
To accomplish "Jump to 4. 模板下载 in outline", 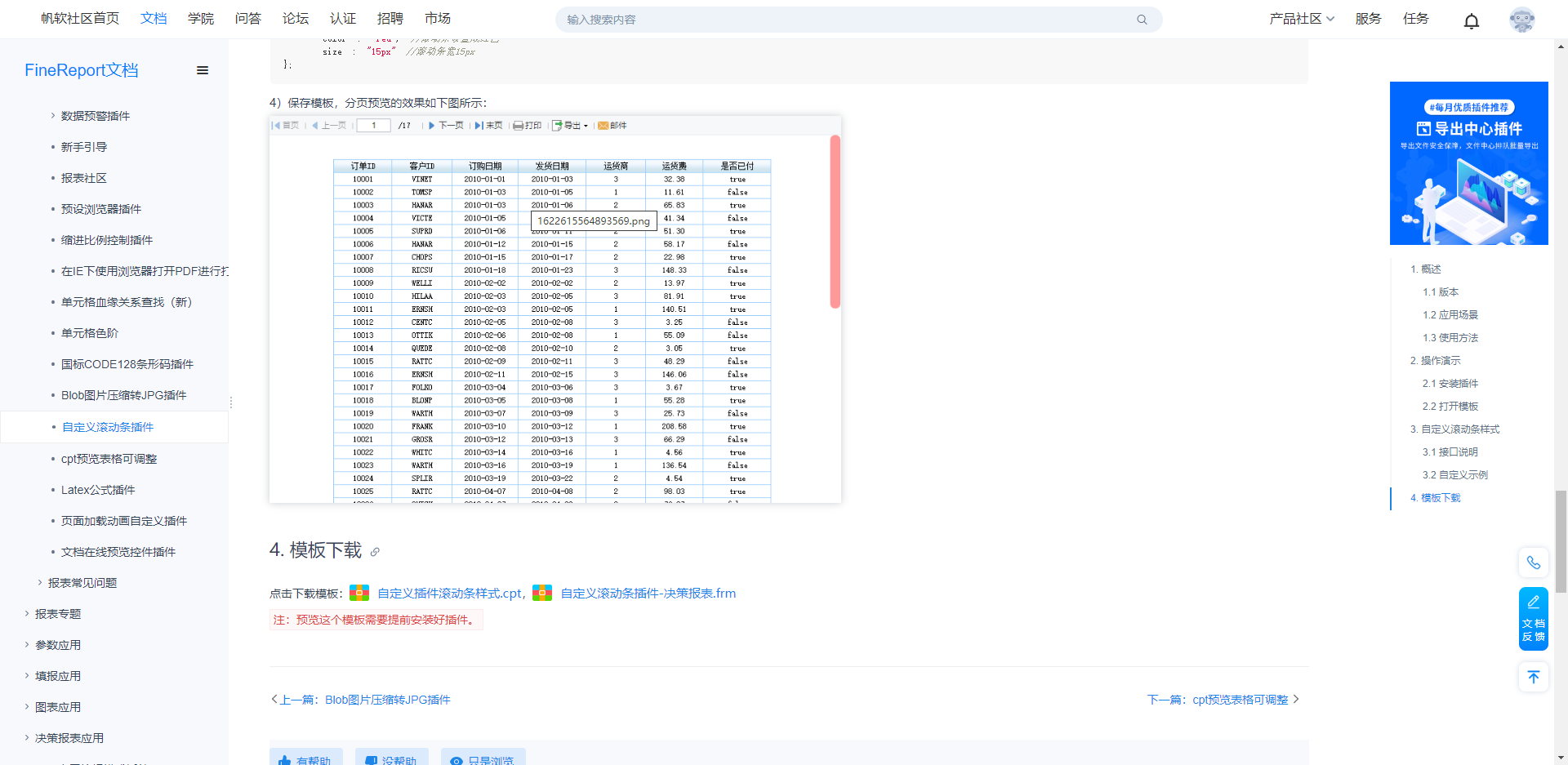I will (1435, 498).
